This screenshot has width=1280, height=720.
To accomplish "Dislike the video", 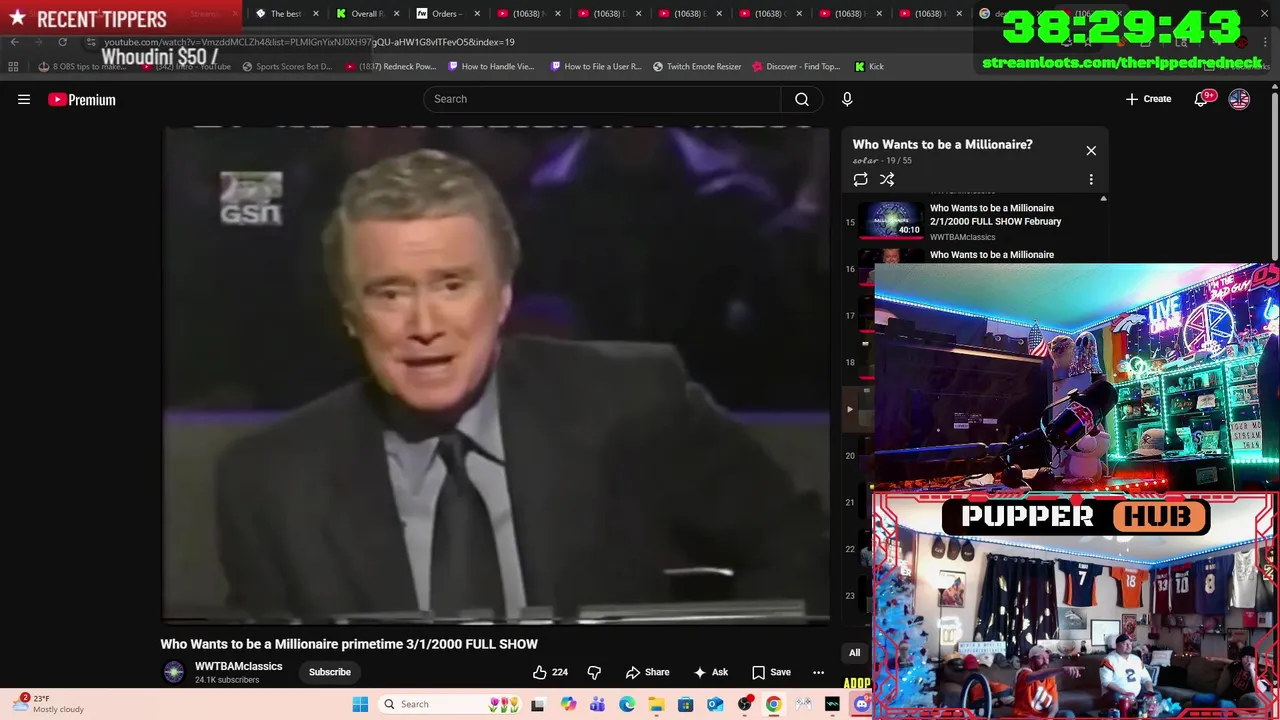I will (x=594, y=672).
